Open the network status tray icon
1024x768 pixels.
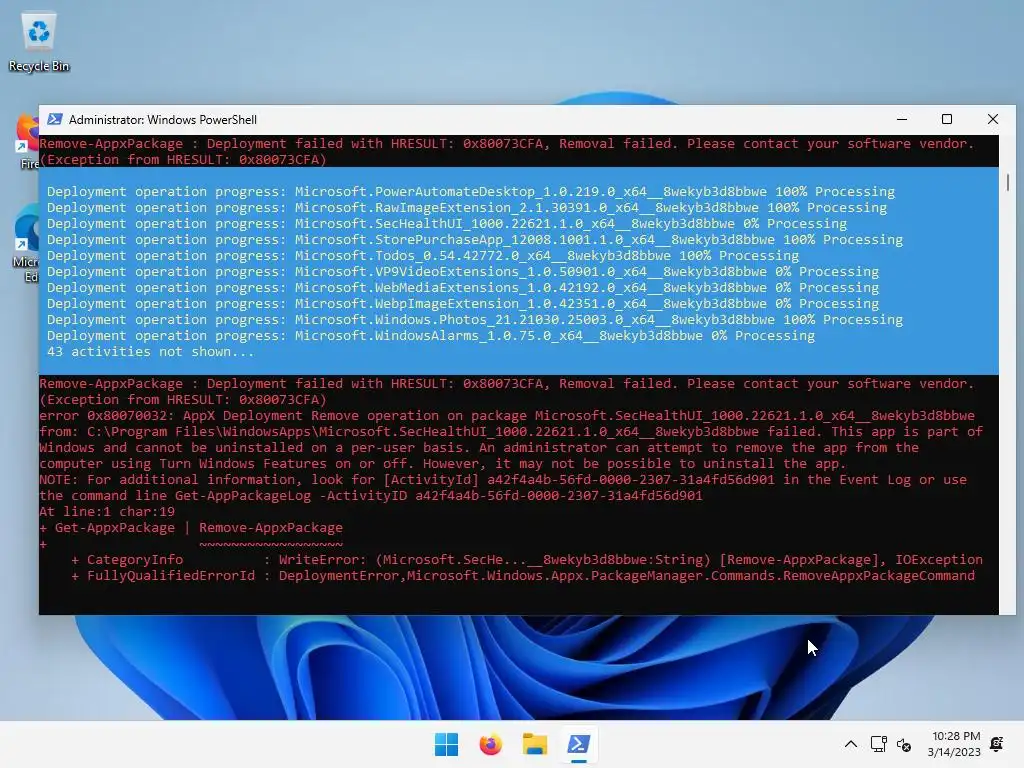[878, 744]
